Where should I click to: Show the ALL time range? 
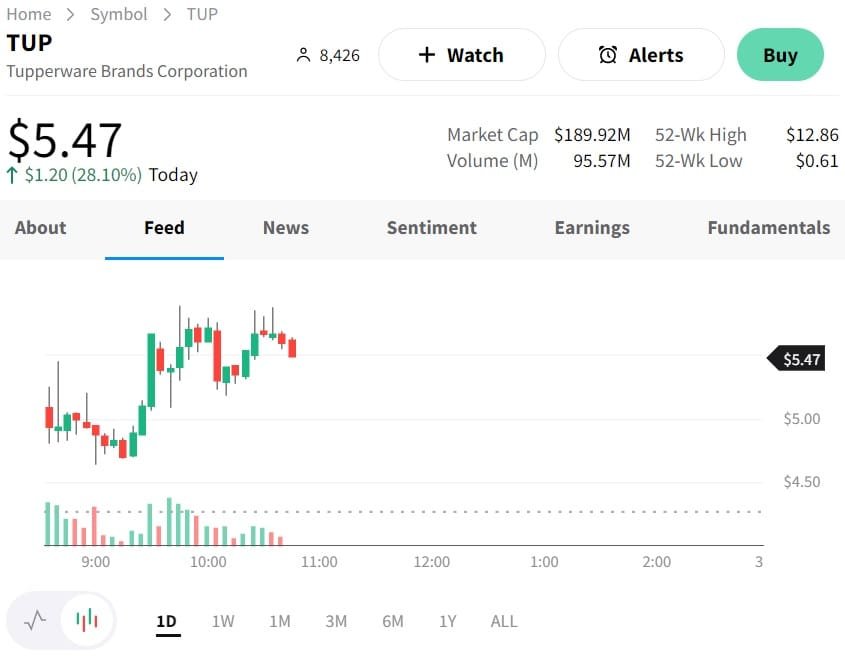(x=504, y=621)
